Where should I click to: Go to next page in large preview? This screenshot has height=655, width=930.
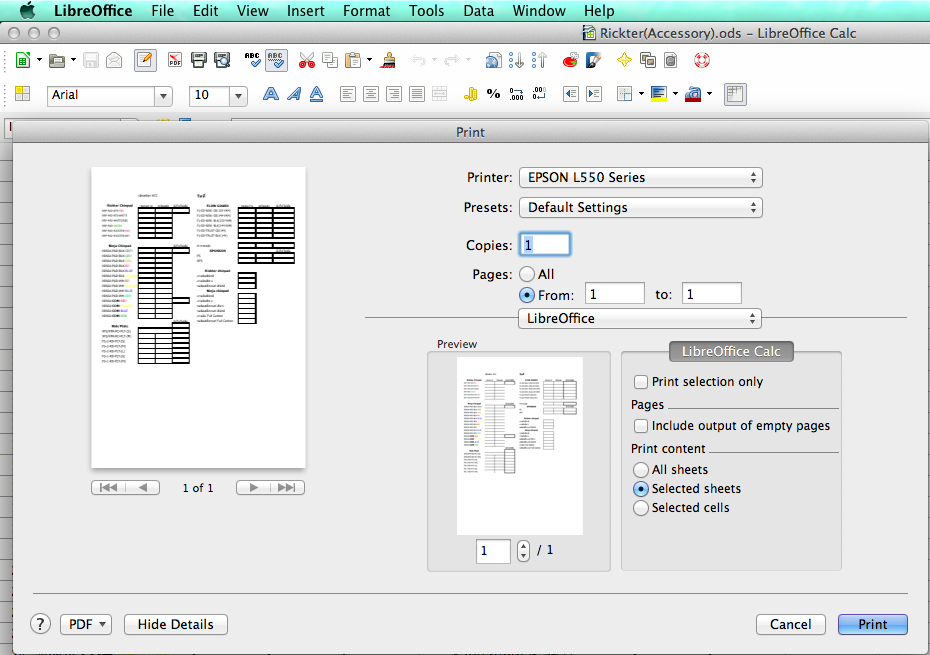254,488
